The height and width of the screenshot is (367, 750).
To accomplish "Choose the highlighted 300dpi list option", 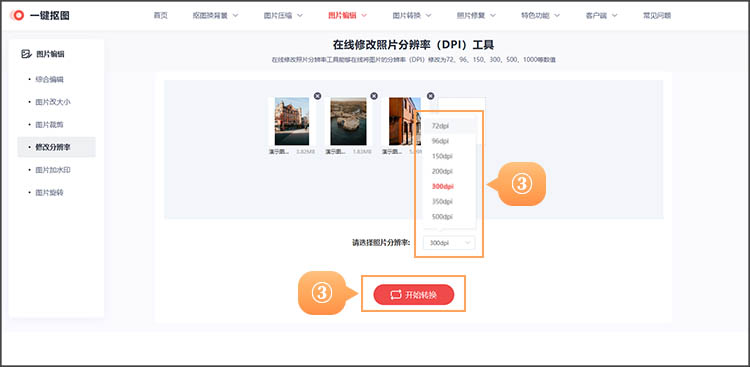I will pos(449,186).
